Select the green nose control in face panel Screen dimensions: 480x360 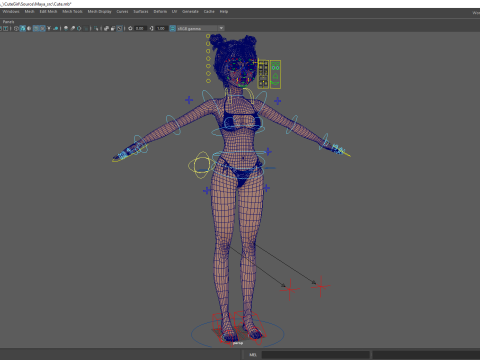click(x=275, y=76)
